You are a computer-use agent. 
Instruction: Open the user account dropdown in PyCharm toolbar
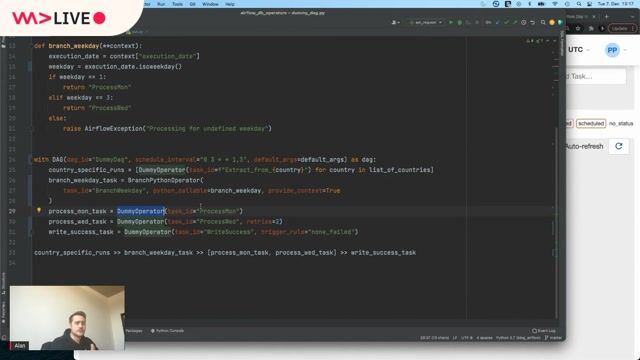click(396, 22)
